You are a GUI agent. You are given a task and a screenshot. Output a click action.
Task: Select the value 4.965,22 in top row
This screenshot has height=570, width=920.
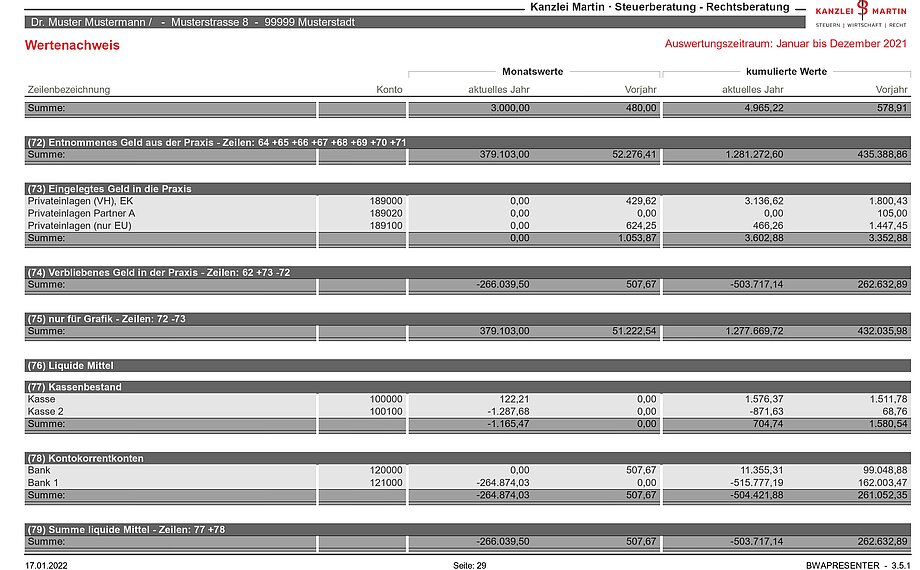763,108
